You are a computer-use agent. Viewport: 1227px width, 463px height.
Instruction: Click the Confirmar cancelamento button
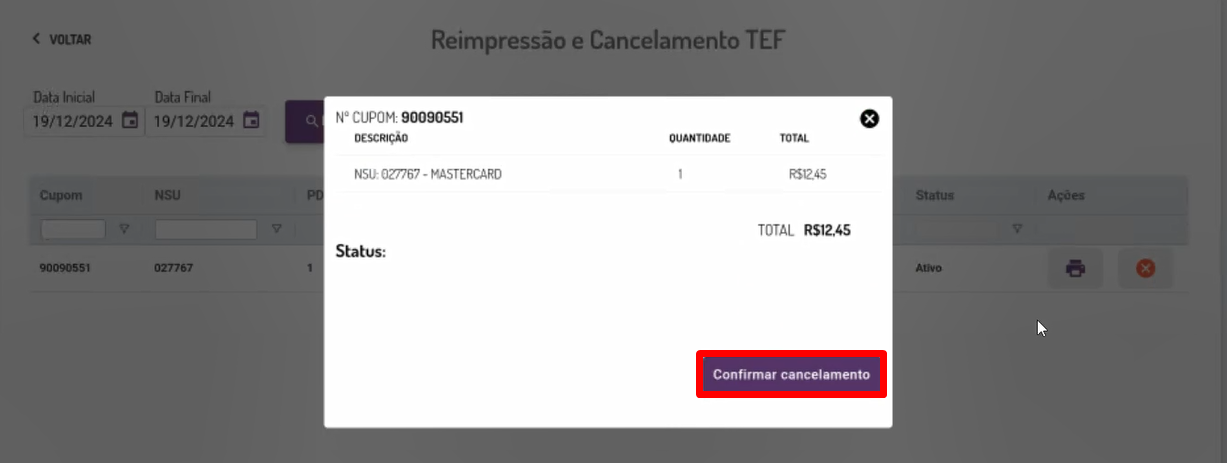[791, 374]
